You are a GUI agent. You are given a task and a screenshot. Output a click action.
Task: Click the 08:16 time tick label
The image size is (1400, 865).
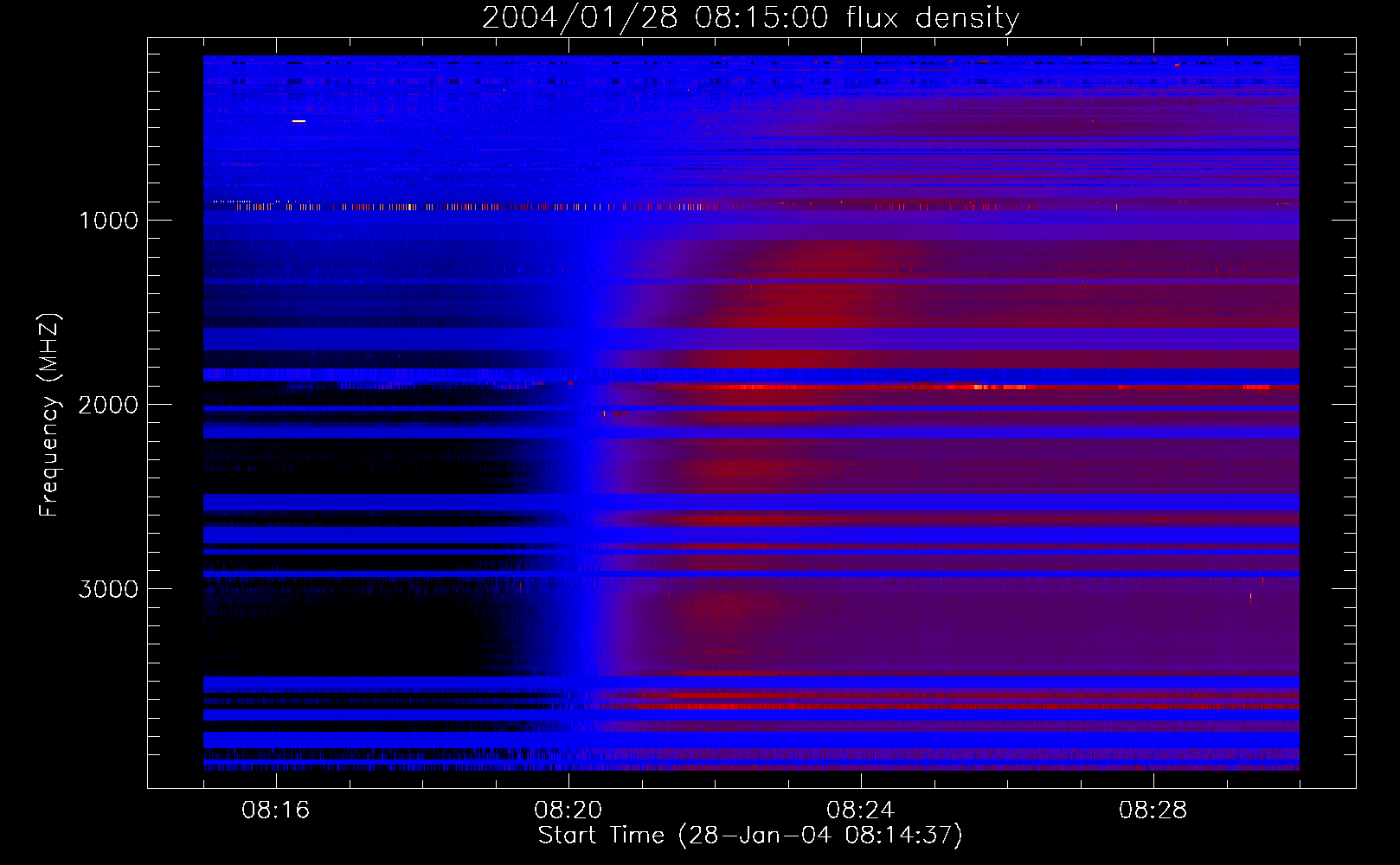point(276,811)
